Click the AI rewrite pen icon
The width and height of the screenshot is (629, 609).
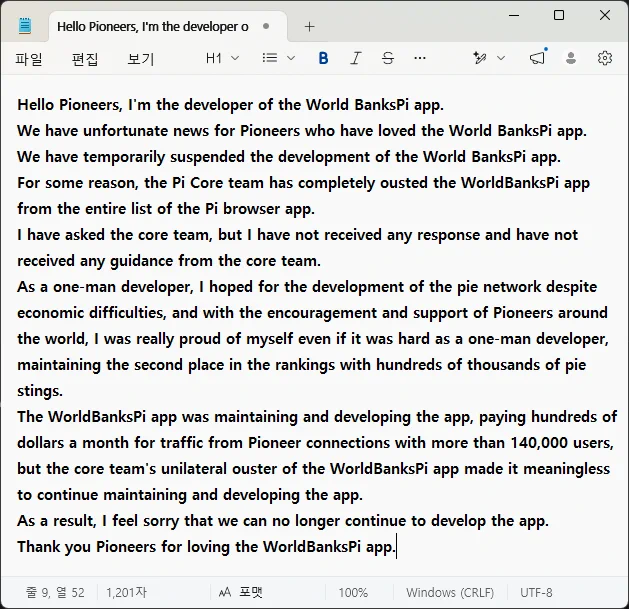pos(480,59)
